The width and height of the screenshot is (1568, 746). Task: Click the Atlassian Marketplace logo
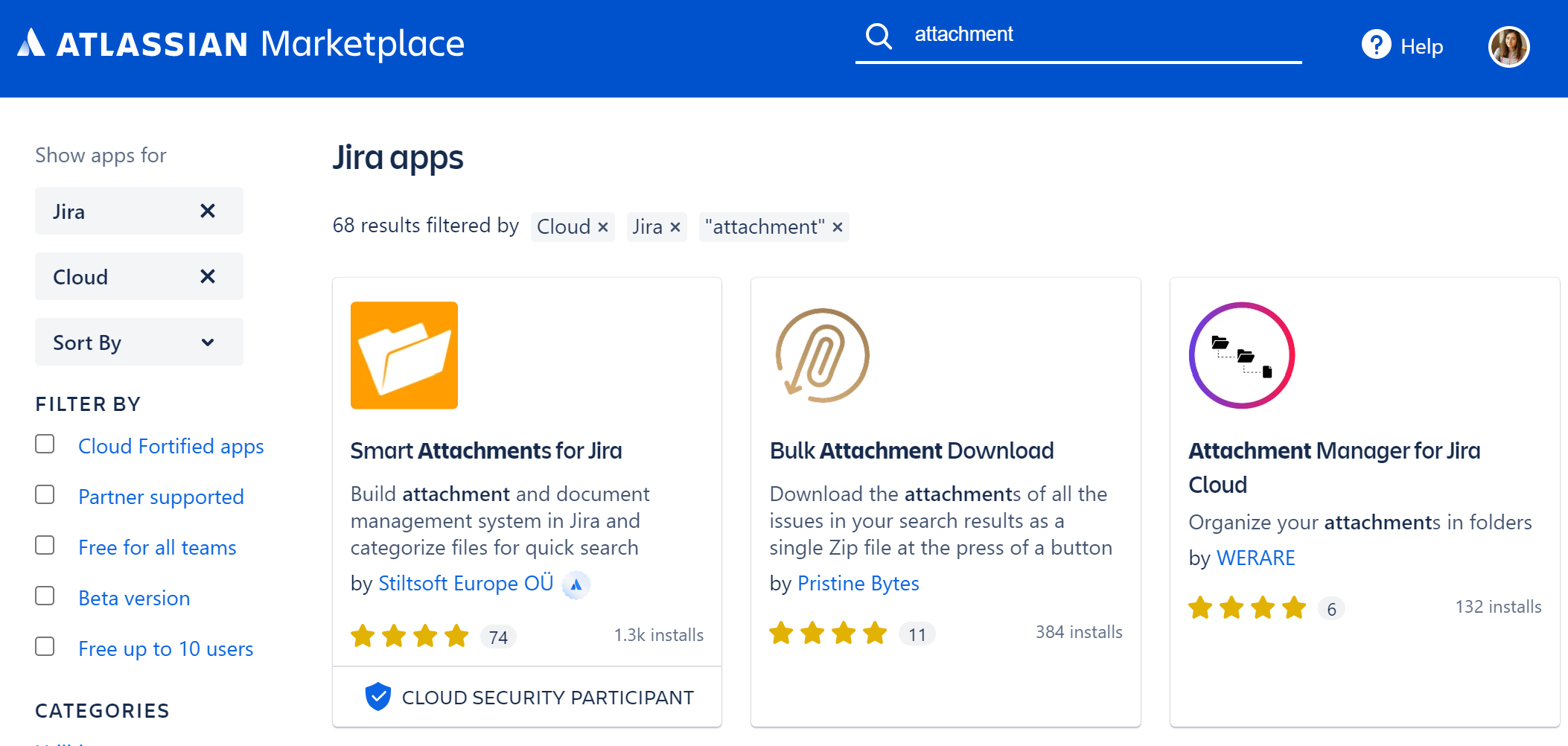coord(241,44)
